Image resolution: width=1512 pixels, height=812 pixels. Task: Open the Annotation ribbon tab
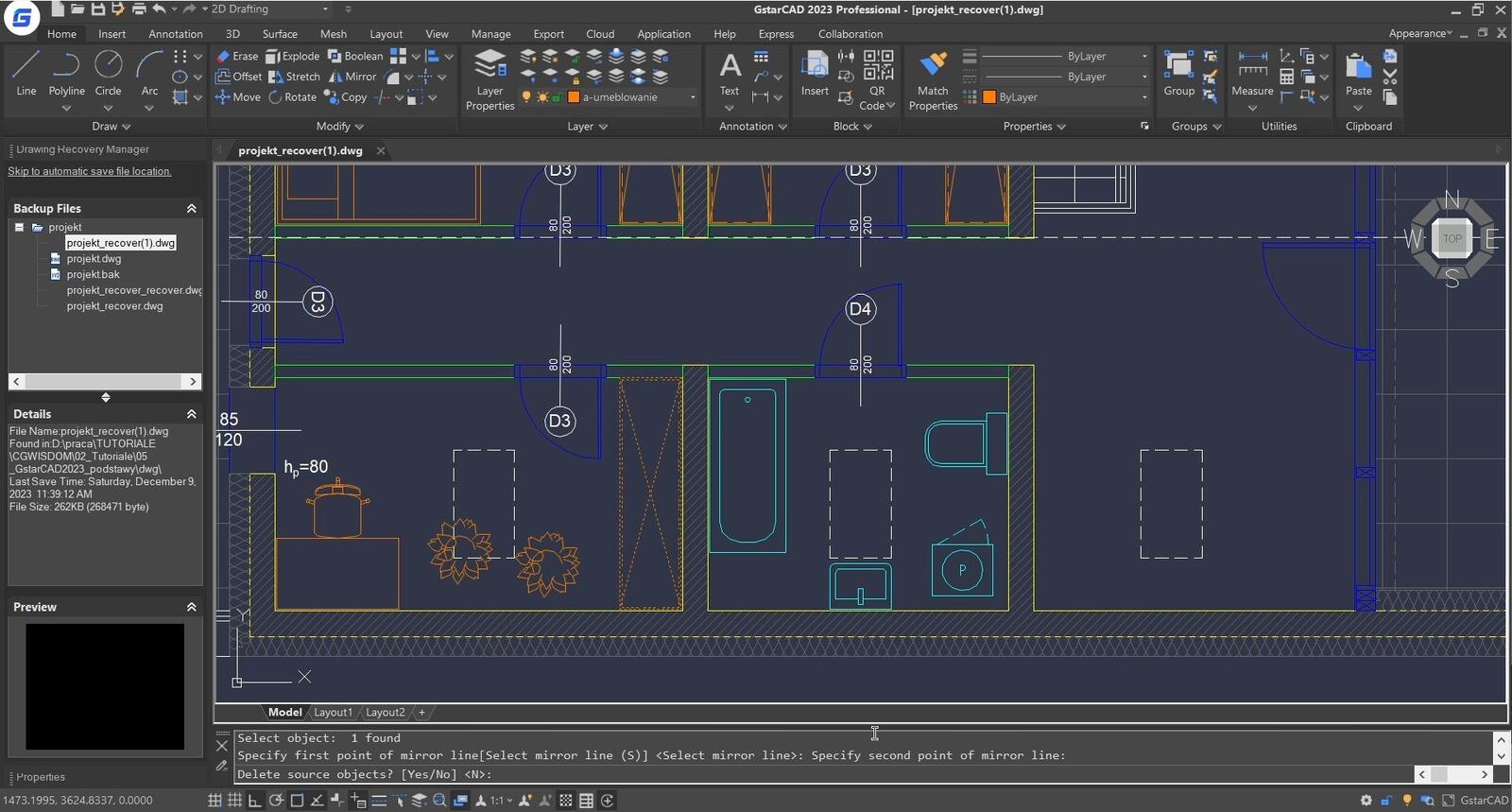(175, 34)
